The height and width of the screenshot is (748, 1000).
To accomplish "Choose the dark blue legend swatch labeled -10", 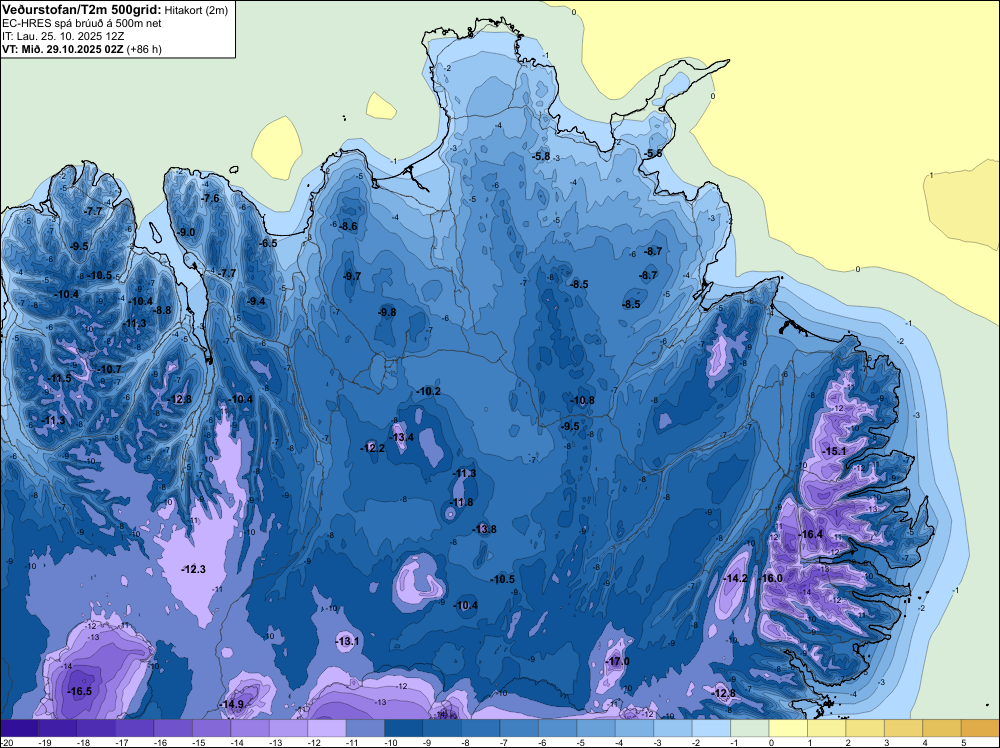I will click(404, 728).
